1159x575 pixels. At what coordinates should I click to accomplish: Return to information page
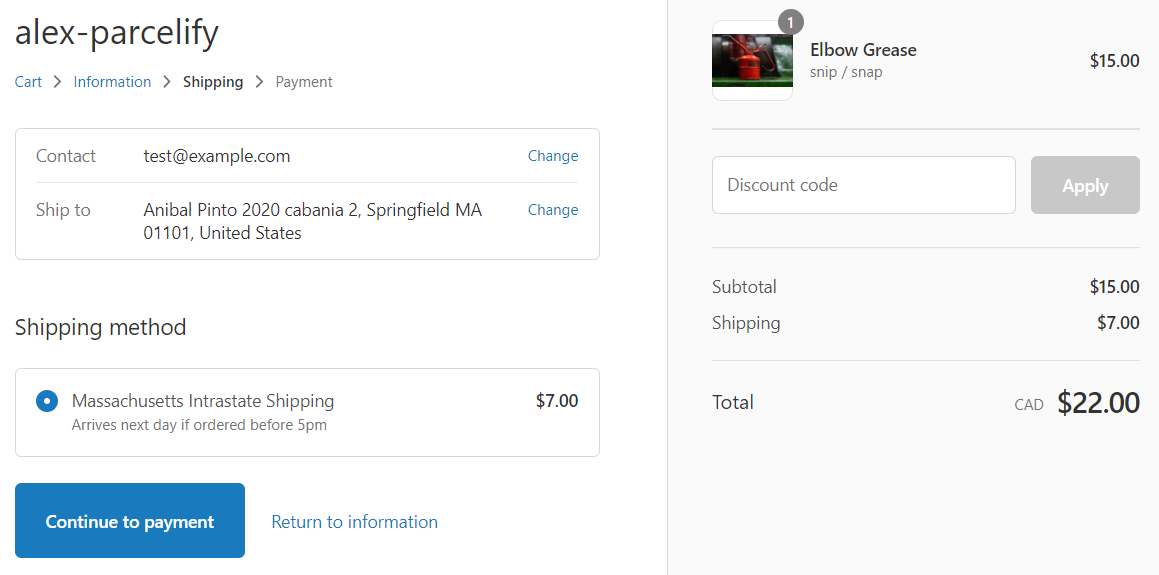354,522
